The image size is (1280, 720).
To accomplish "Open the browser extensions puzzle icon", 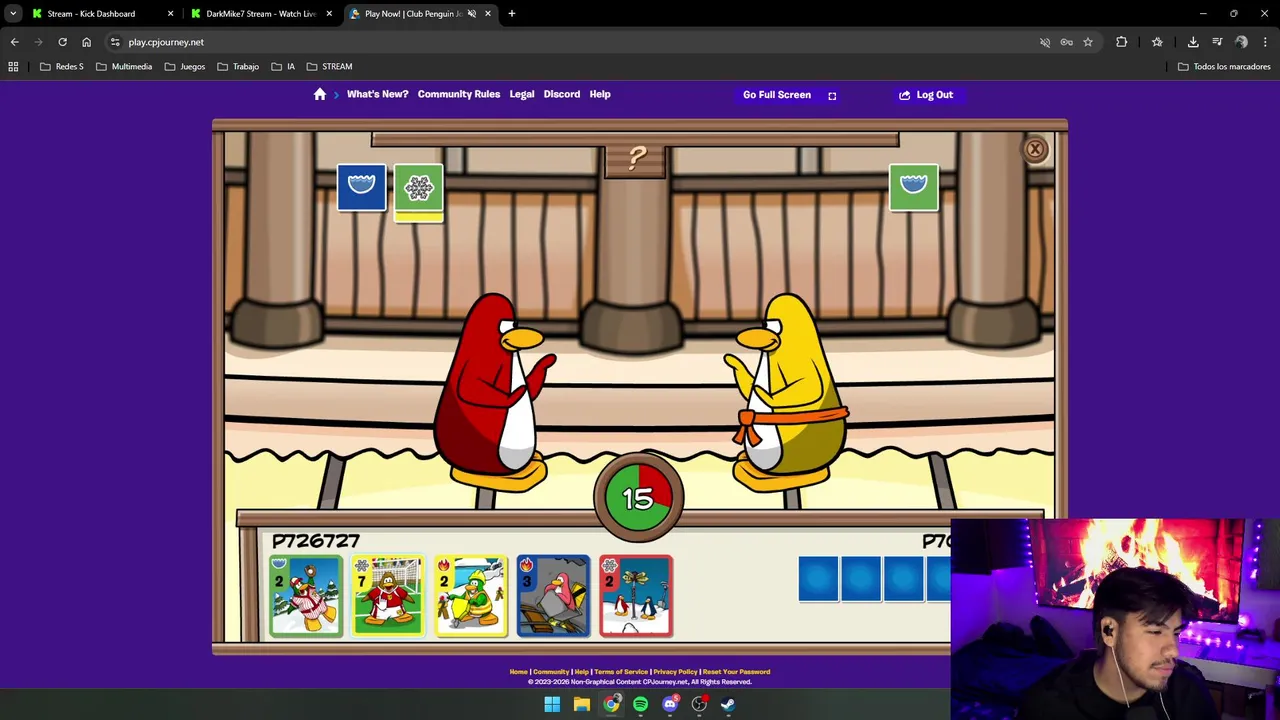I will (1121, 42).
